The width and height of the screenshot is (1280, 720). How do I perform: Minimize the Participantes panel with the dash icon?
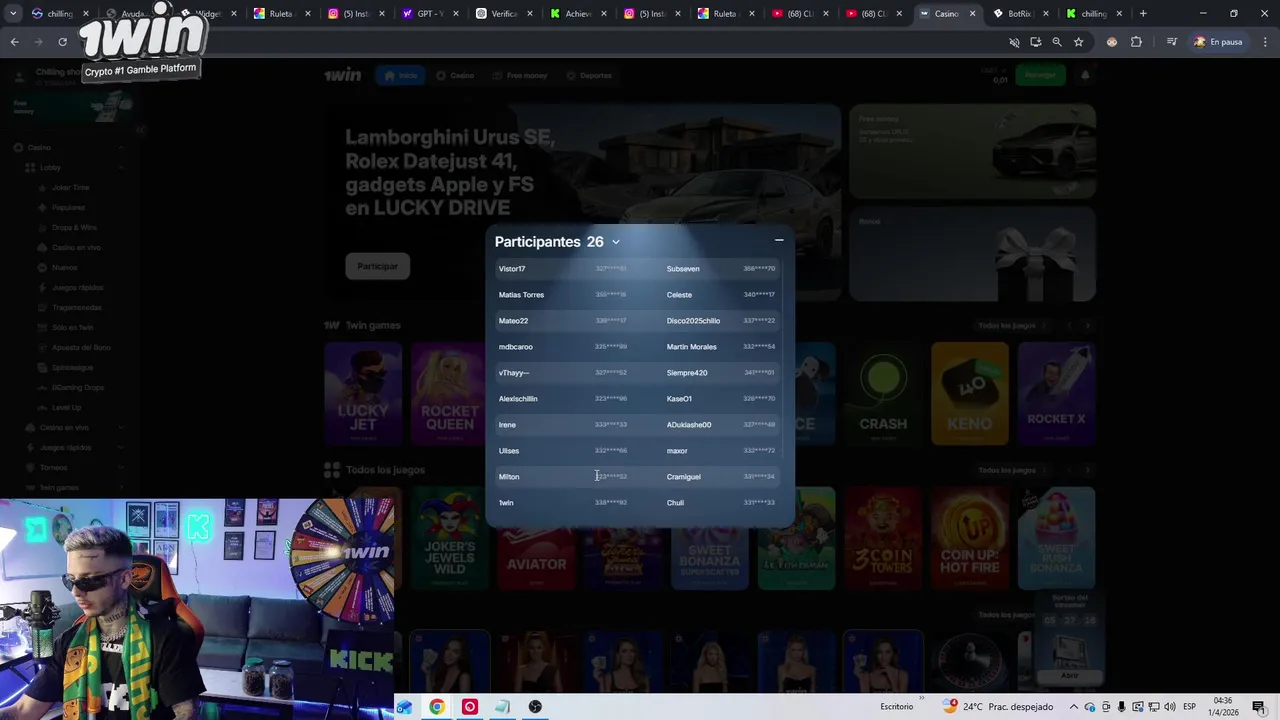(x=779, y=240)
